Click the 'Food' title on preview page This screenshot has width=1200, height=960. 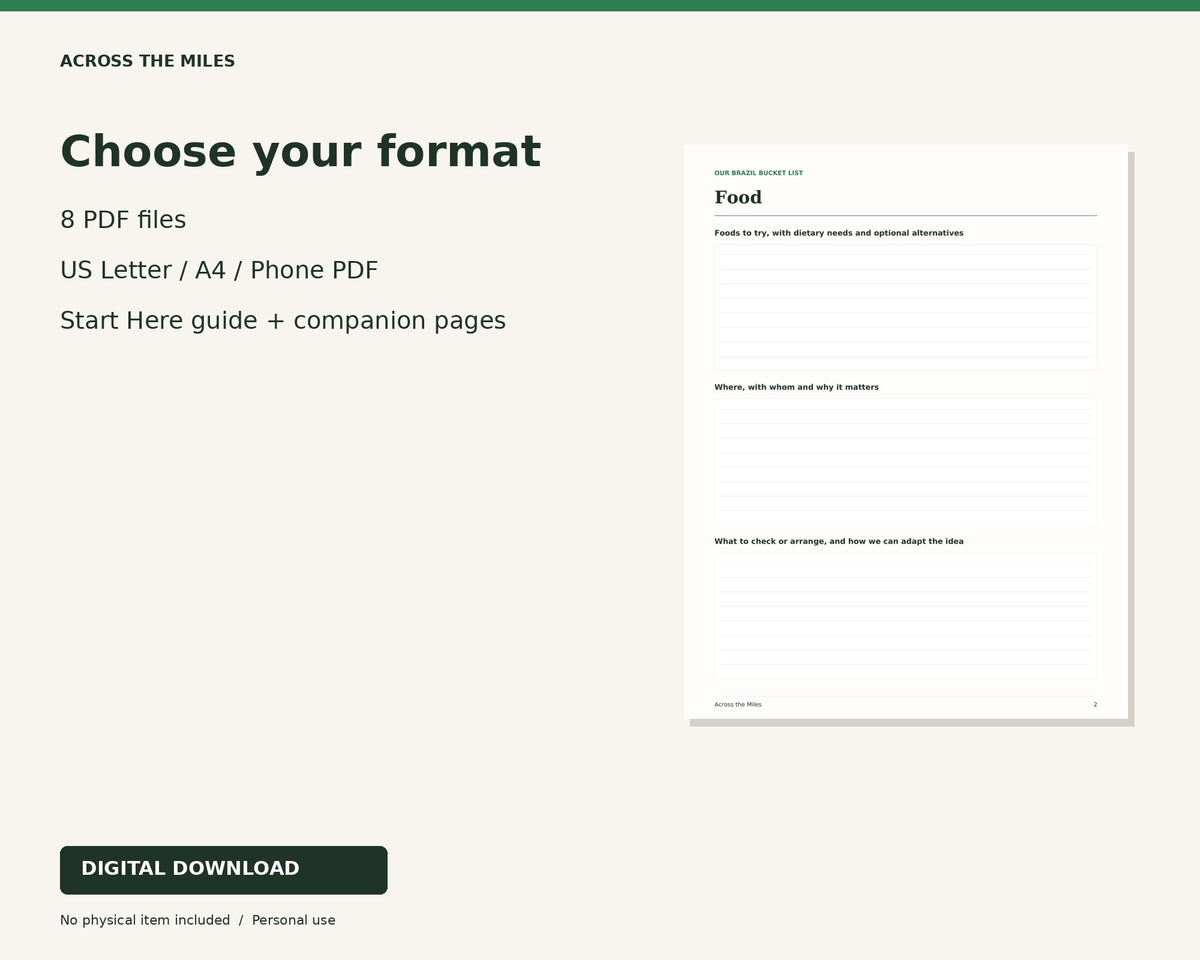pyautogui.click(x=738, y=197)
